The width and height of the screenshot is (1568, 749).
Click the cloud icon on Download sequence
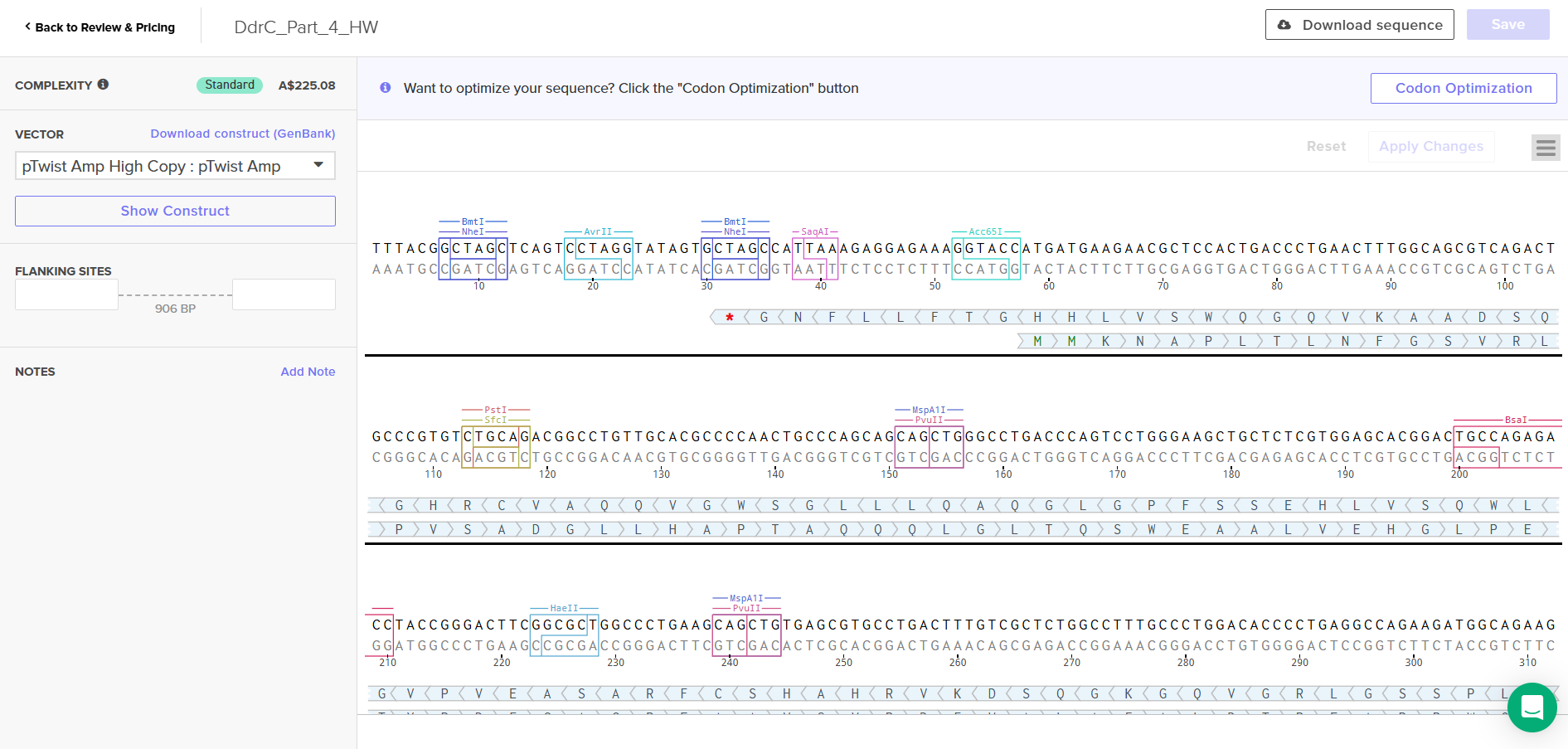1284,25
